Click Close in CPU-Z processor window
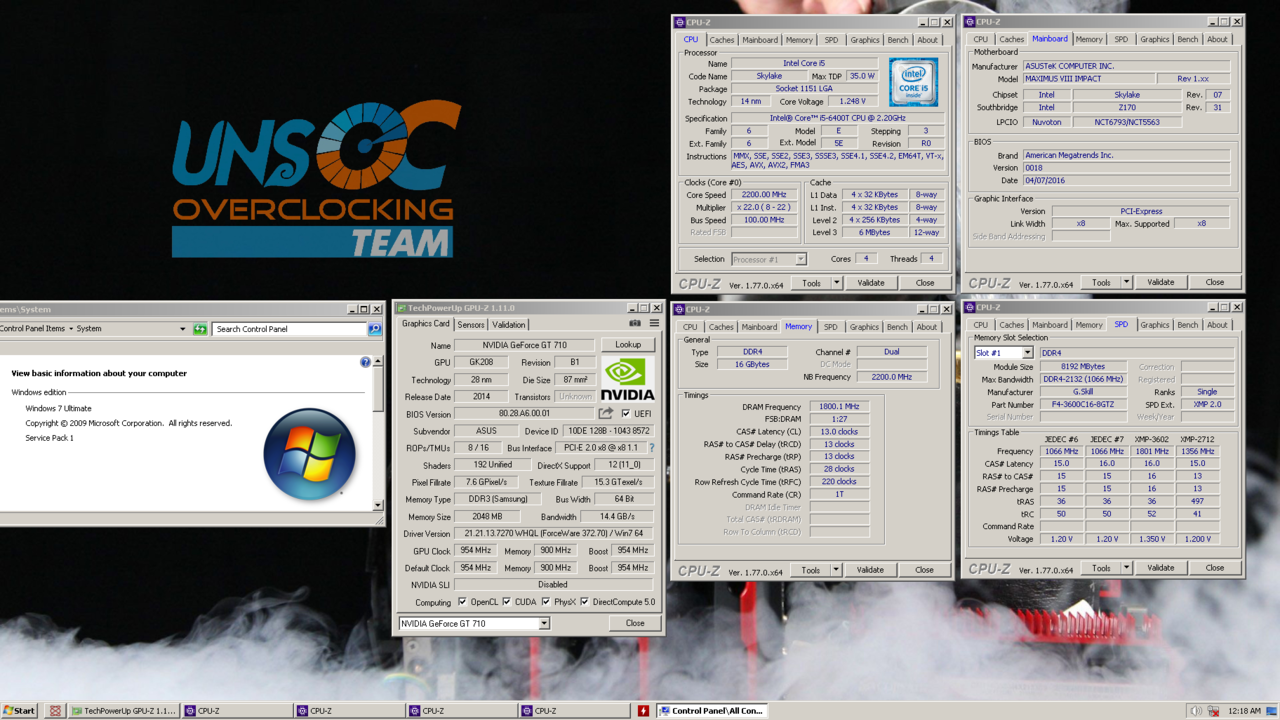The height and width of the screenshot is (720, 1280). (x=925, y=283)
